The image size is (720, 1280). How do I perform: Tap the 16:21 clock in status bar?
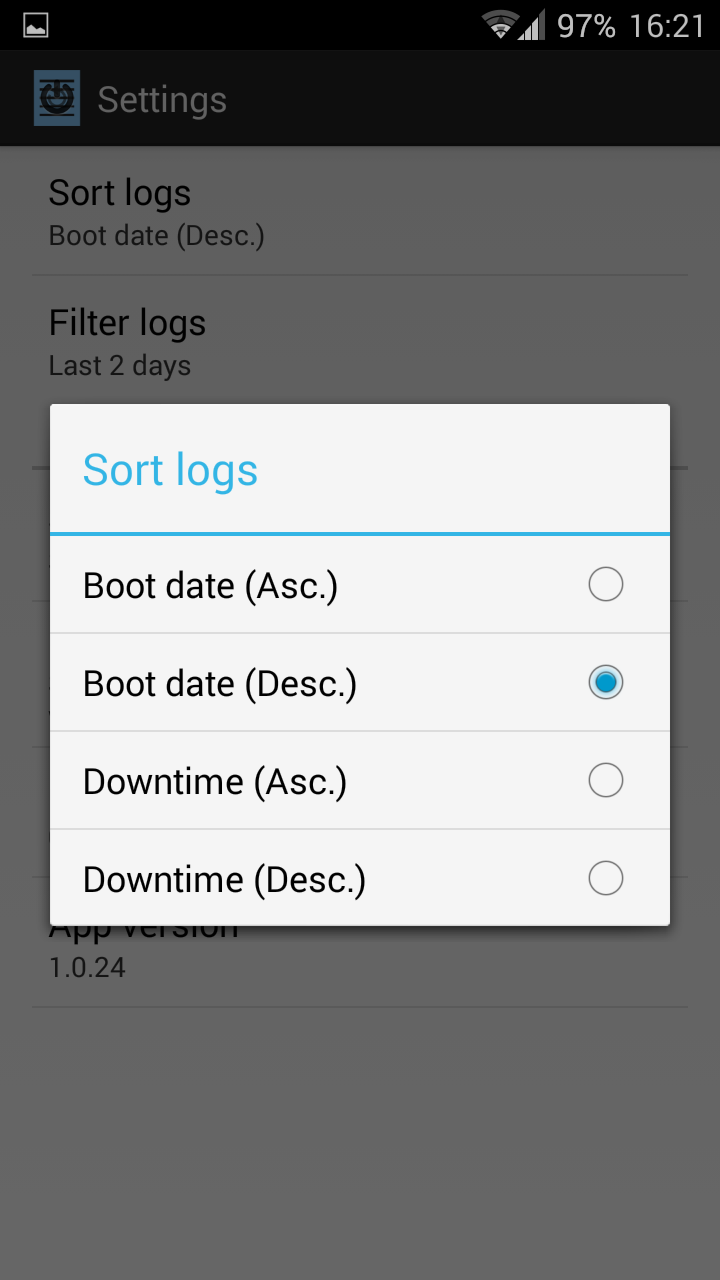[667, 26]
